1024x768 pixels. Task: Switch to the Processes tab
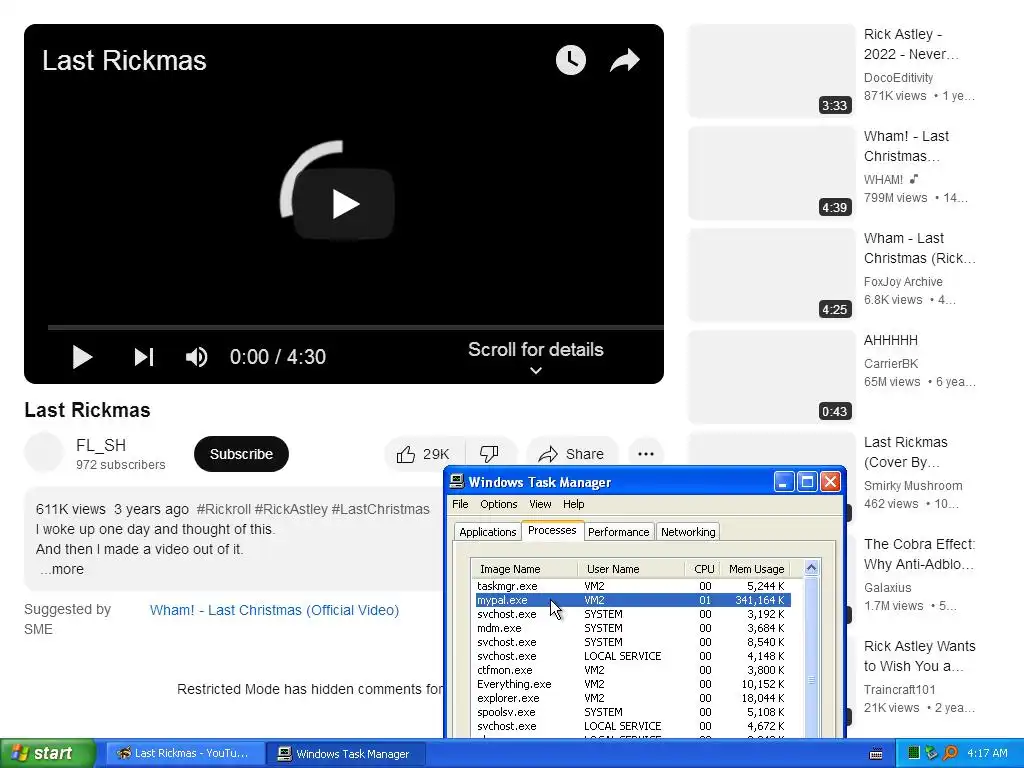(552, 530)
